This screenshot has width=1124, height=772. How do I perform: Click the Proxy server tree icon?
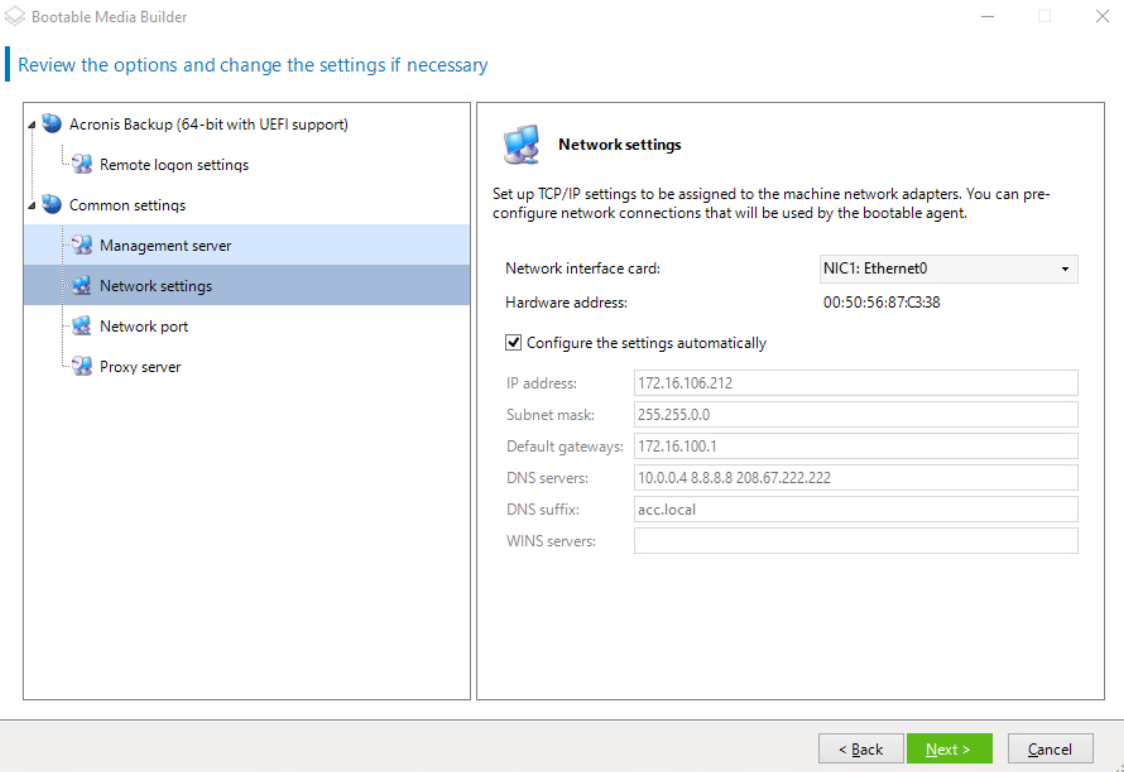pyautogui.click(x=82, y=366)
